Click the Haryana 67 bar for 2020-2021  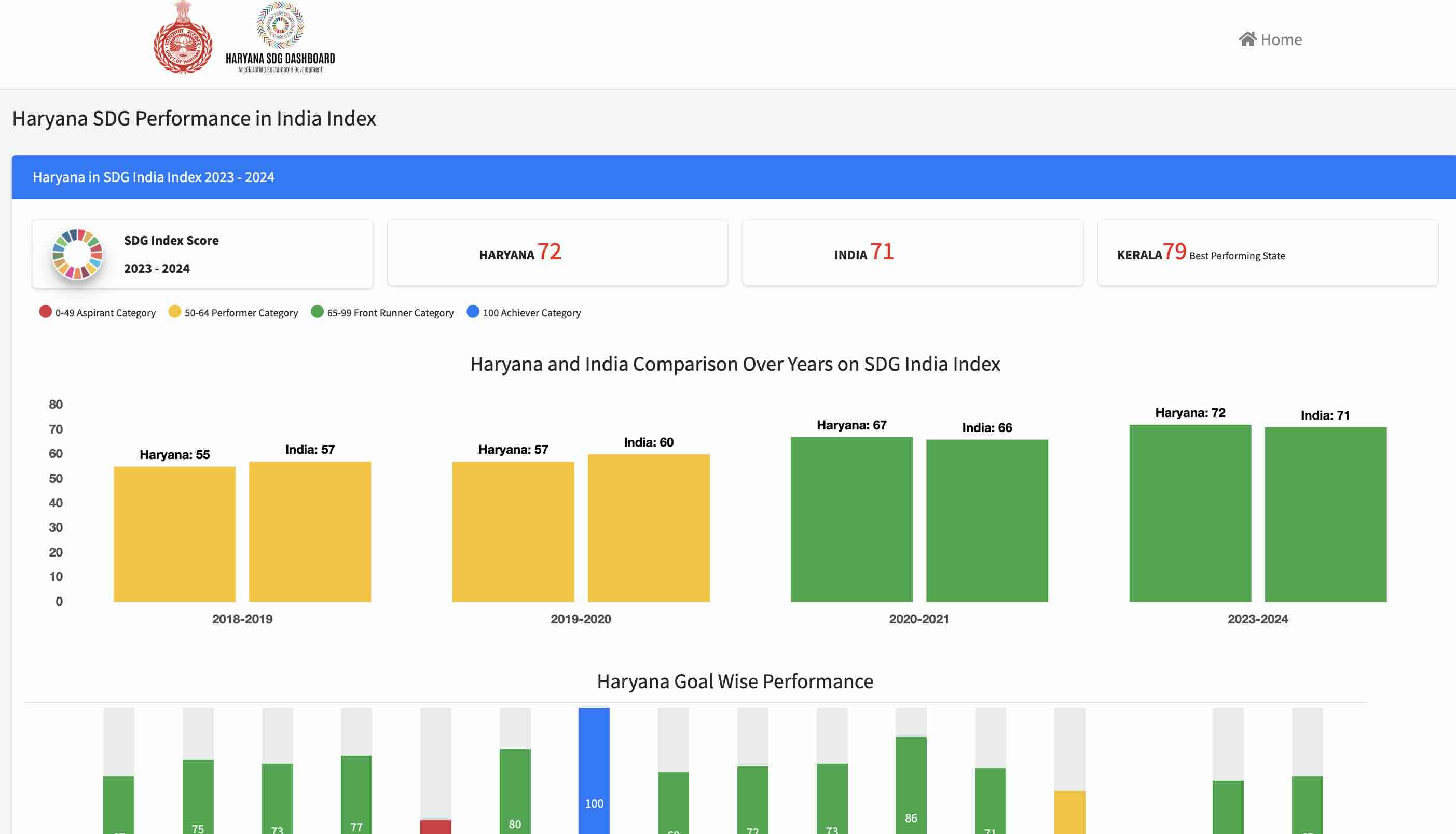click(x=851, y=520)
